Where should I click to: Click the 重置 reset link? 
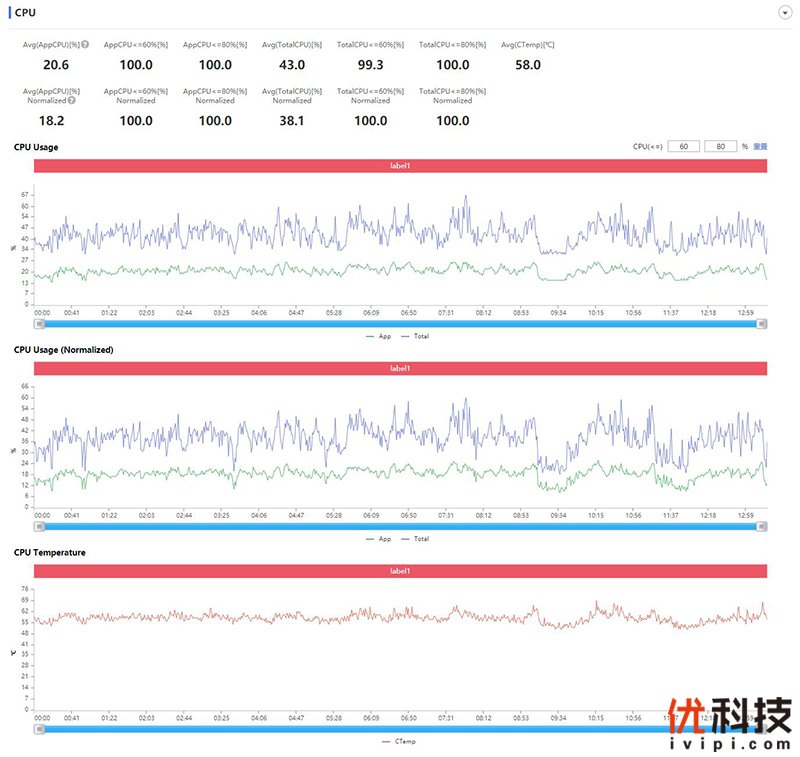click(760, 146)
